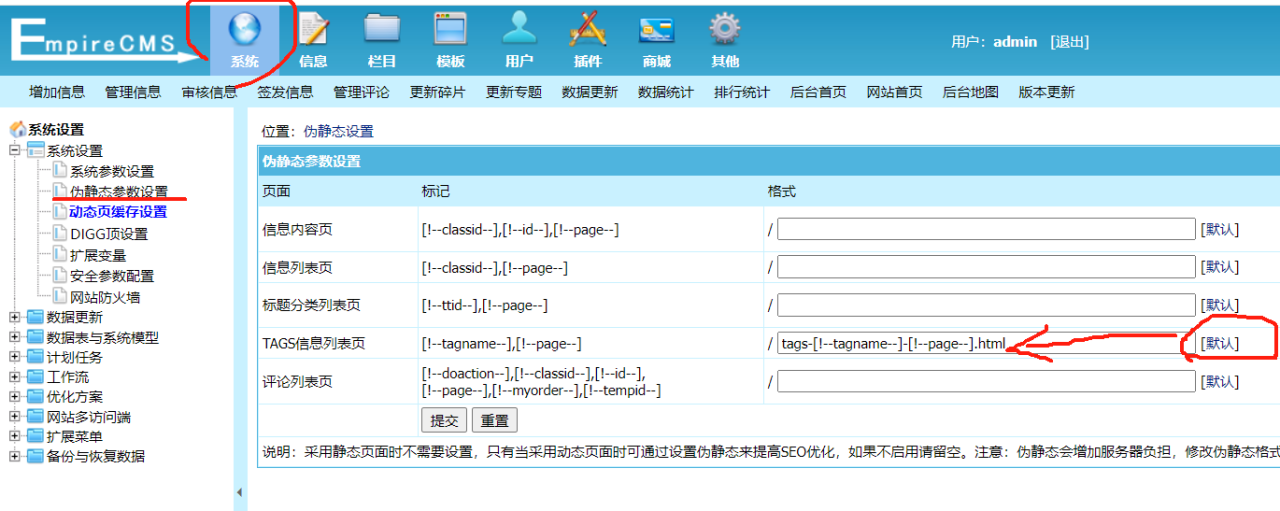Open the 插件 plugin icon

click(588, 30)
